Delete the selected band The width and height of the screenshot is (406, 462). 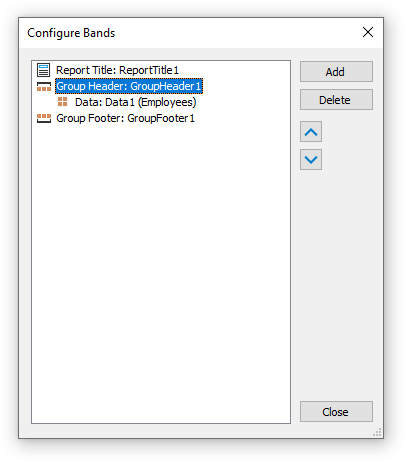(x=336, y=100)
